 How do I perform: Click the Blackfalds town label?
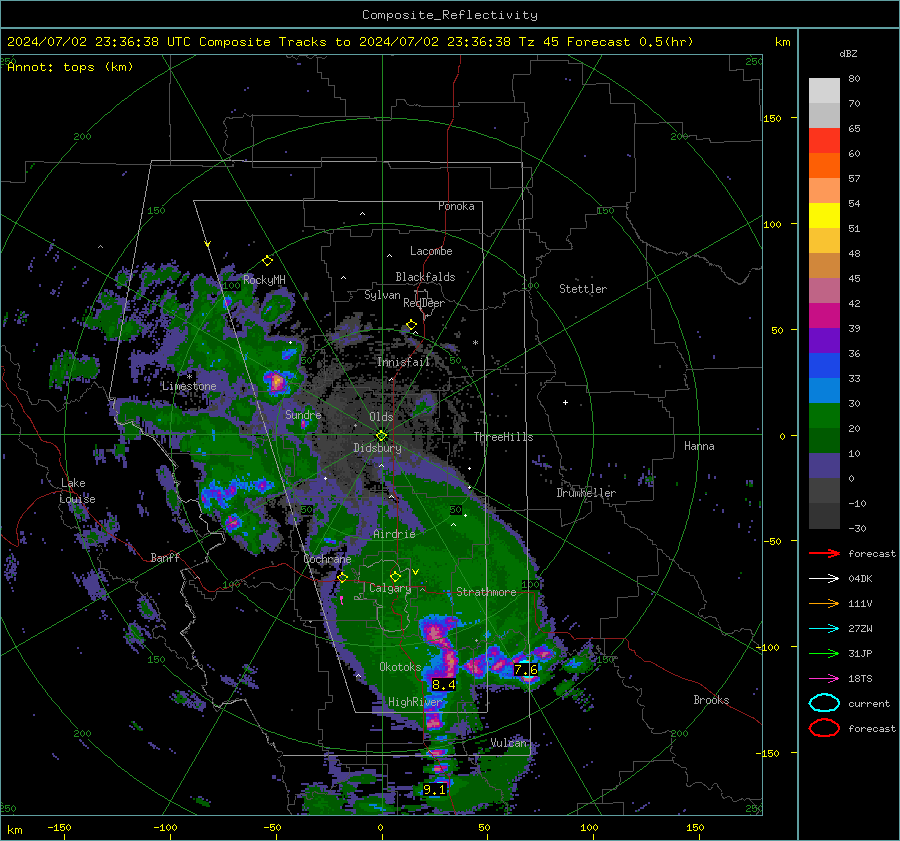425,277
